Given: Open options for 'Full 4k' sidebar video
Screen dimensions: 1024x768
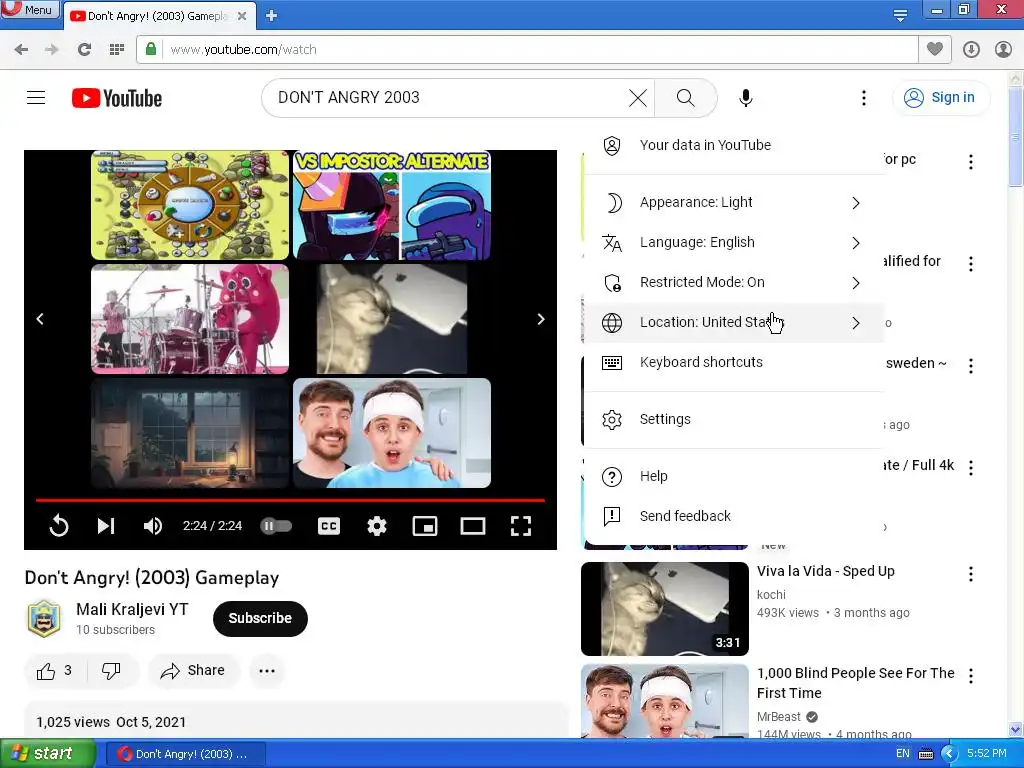Looking at the screenshot, I should click(x=970, y=468).
